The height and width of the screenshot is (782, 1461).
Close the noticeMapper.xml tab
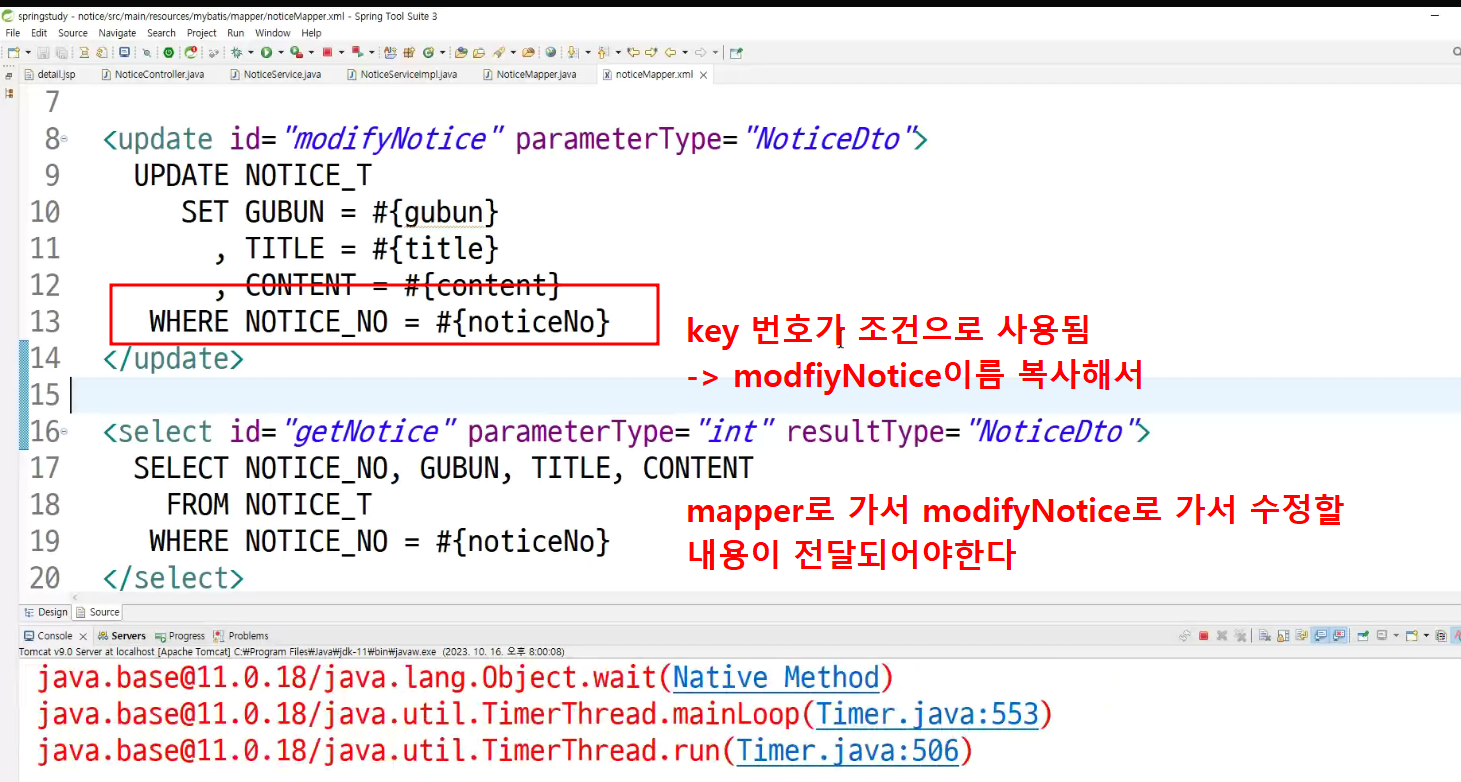click(703, 75)
